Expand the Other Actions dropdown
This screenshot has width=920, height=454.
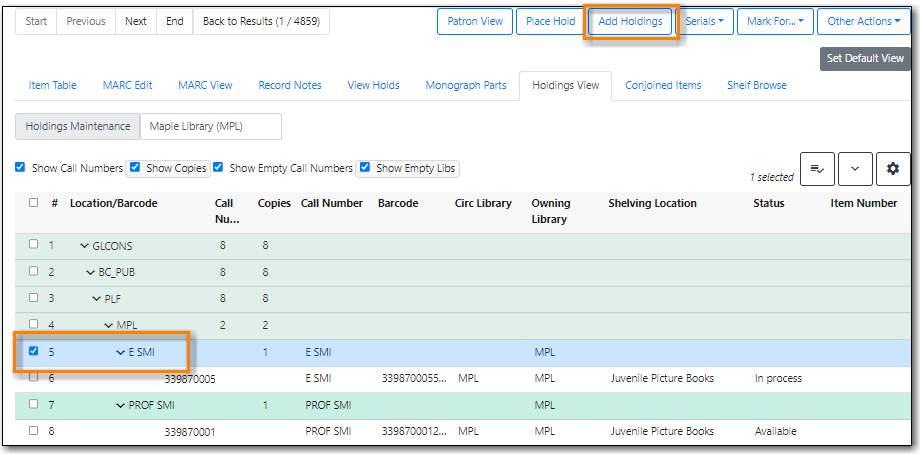tap(862, 21)
